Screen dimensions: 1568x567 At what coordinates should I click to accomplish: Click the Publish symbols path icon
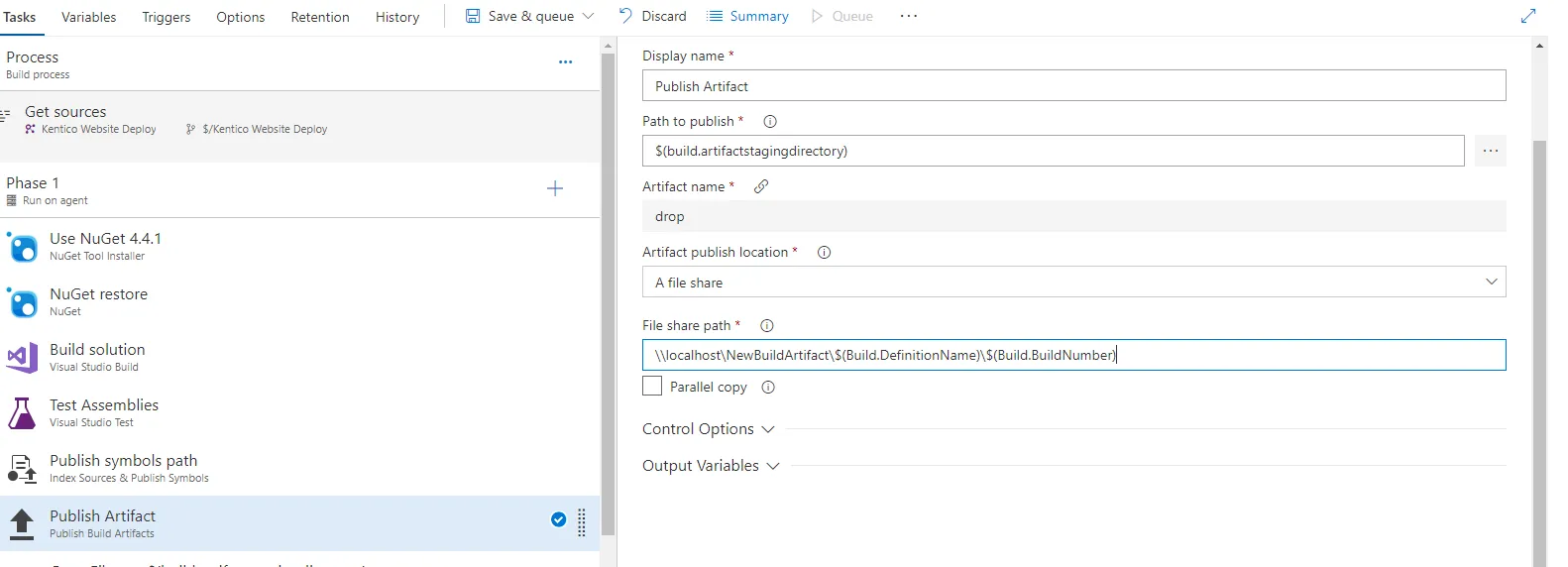pyautogui.click(x=22, y=469)
